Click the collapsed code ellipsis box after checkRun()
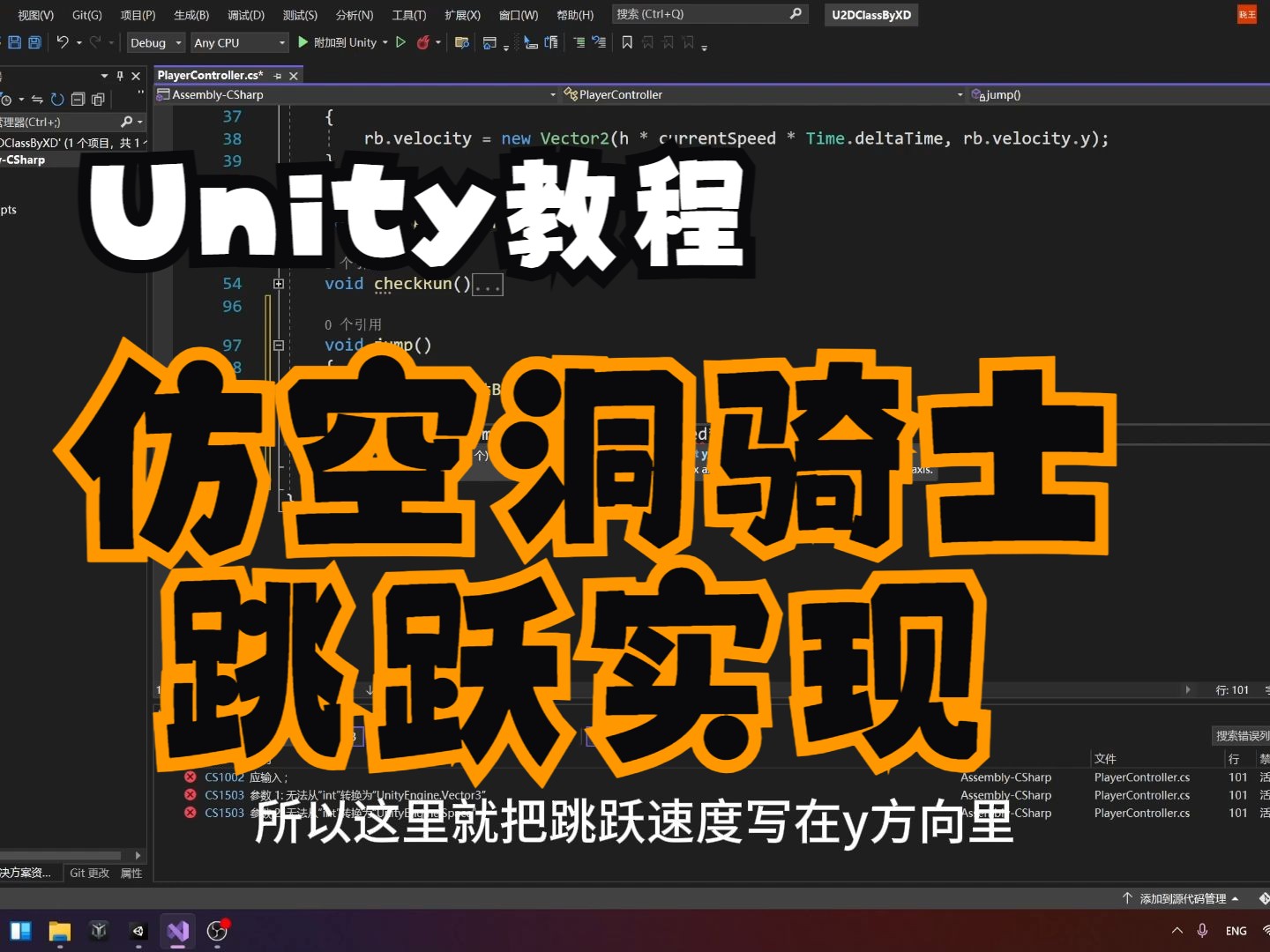The width and height of the screenshot is (1270, 952). (488, 285)
